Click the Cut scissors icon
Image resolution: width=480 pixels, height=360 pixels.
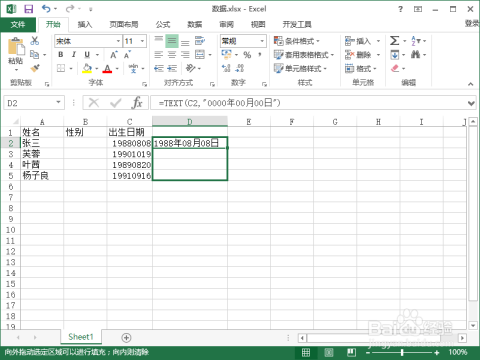pos(35,41)
